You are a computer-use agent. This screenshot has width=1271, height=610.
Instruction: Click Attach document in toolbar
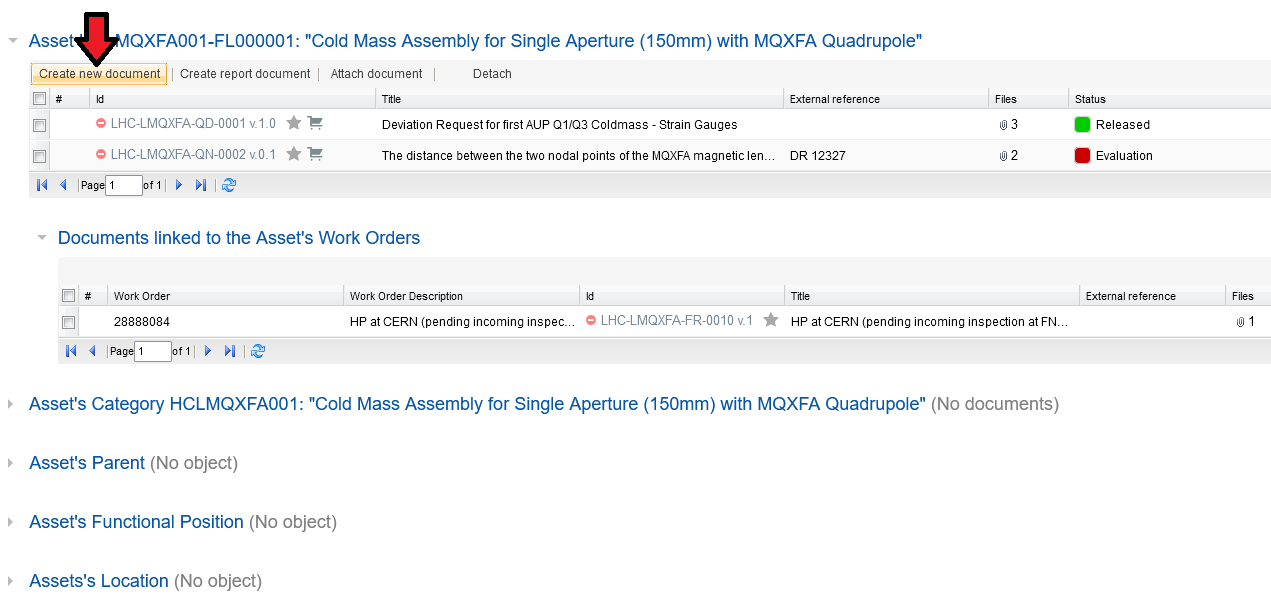376,74
